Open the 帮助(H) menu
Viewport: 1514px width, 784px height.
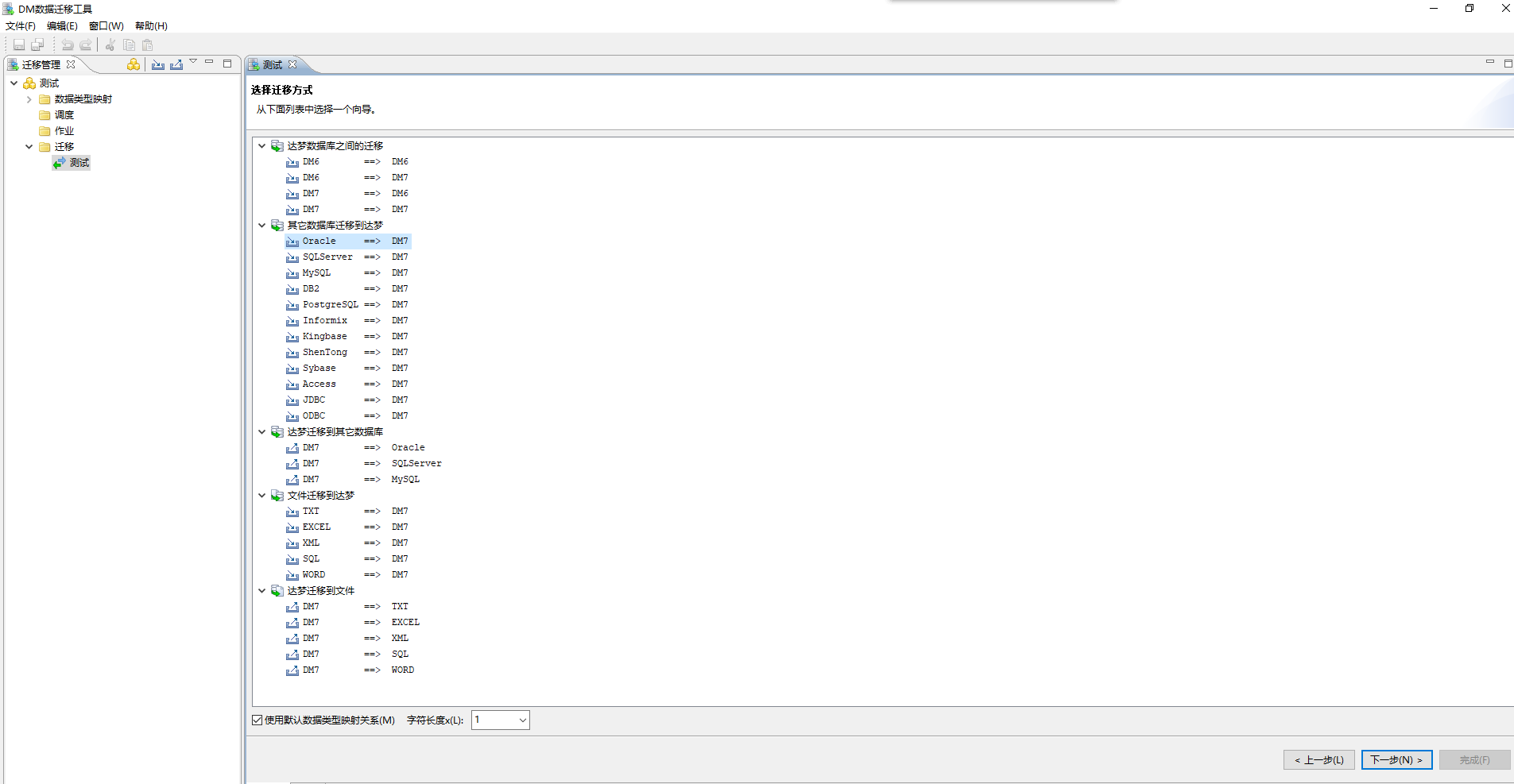pos(151,26)
